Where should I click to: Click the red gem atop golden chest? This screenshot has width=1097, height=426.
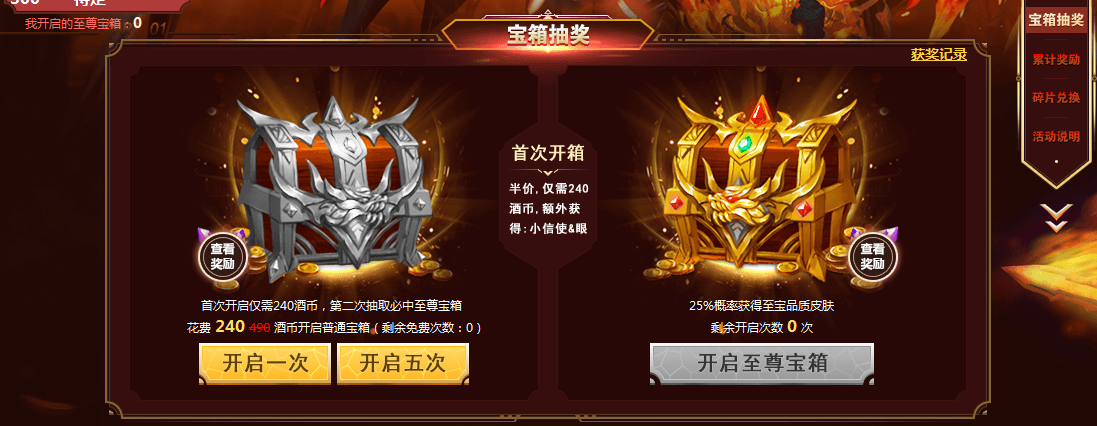click(760, 108)
